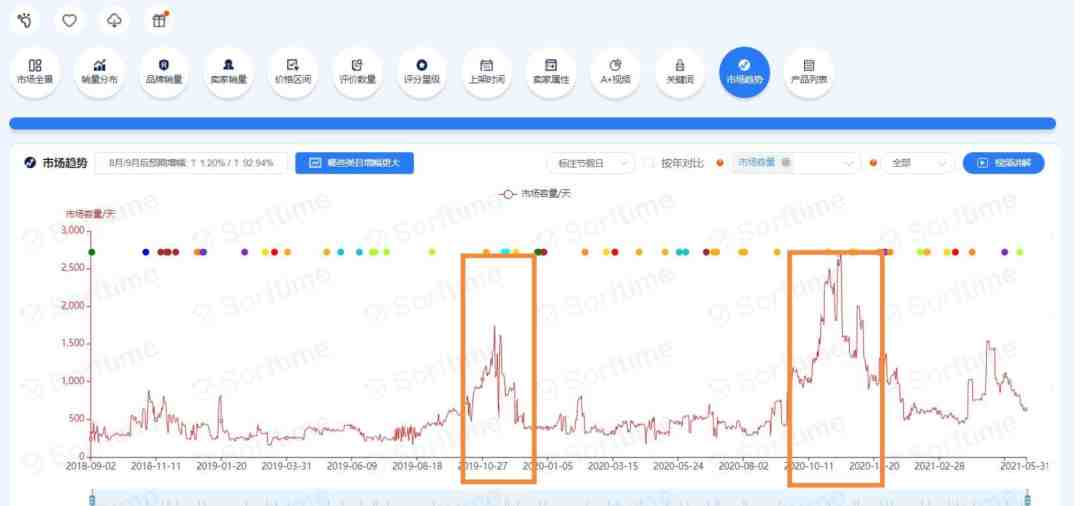Remove the 市场容量 tag with its x
Viewport: 1080px width, 506px height.
[786, 162]
